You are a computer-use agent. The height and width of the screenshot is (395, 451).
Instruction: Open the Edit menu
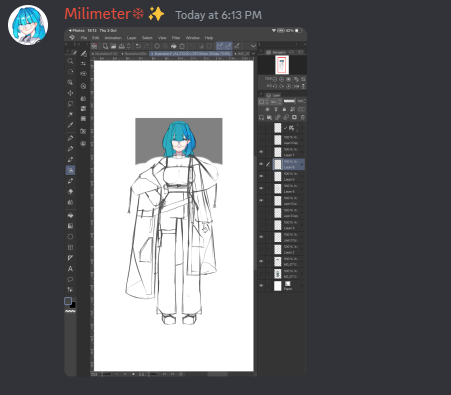pyautogui.click(x=96, y=38)
